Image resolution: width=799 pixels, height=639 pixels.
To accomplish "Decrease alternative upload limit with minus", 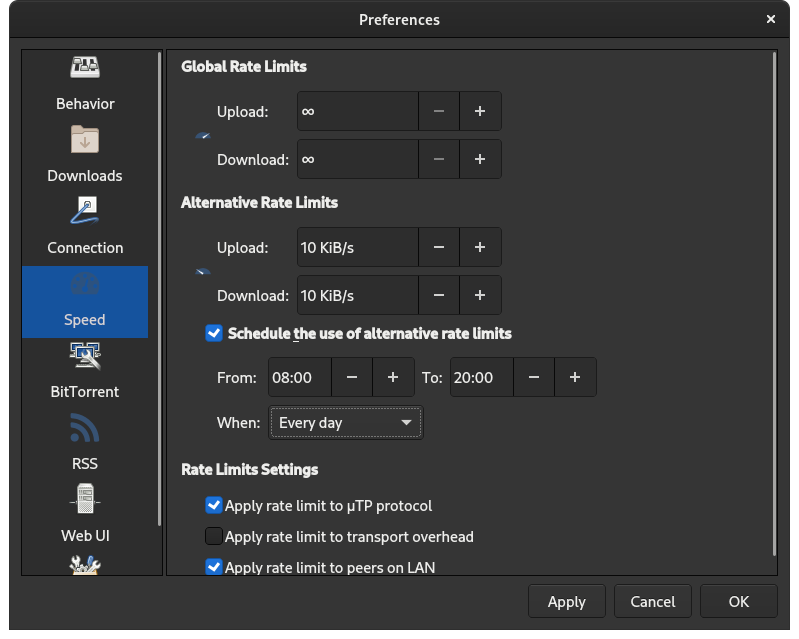I will 439,247.
